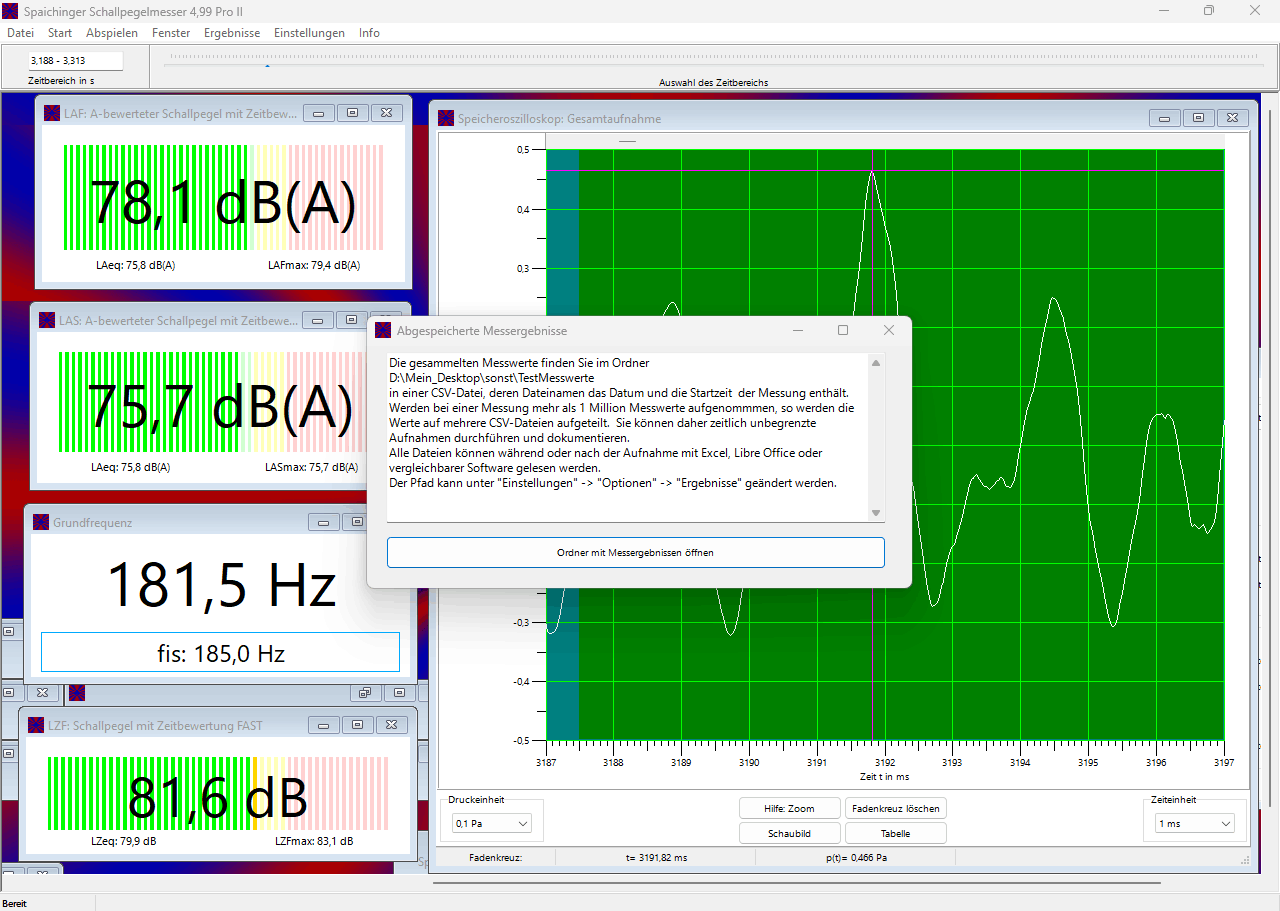The height and width of the screenshot is (911, 1280).
Task: Open the Hilfe: Zoom button
Action: pos(789,808)
